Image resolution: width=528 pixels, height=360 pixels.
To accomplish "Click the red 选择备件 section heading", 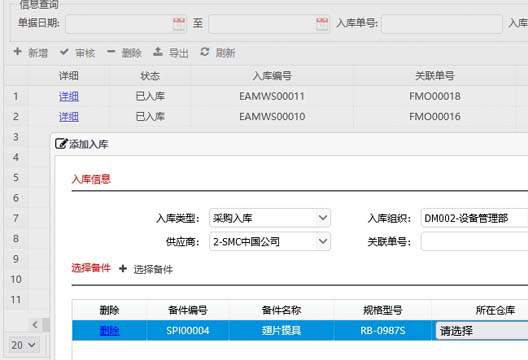I will point(91,268).
